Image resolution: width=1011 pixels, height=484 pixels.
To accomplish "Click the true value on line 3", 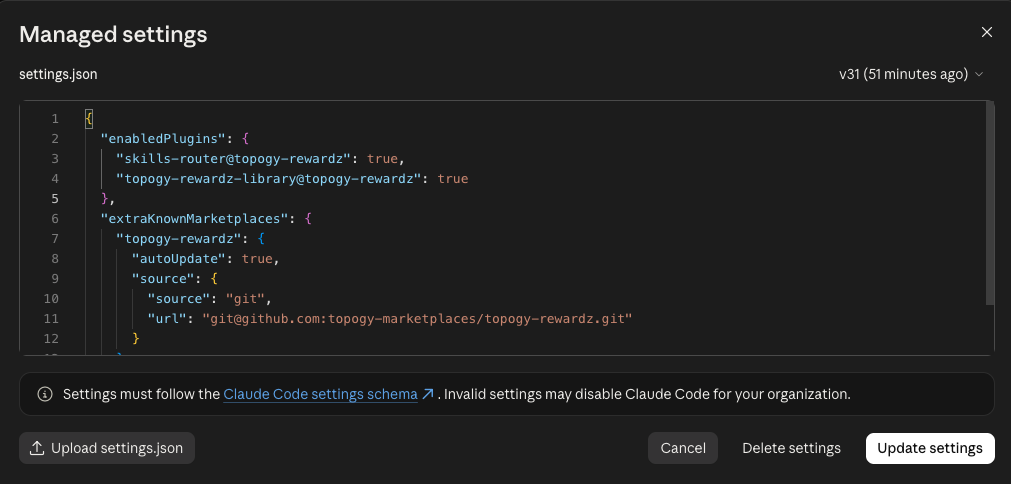I will 382,159.
